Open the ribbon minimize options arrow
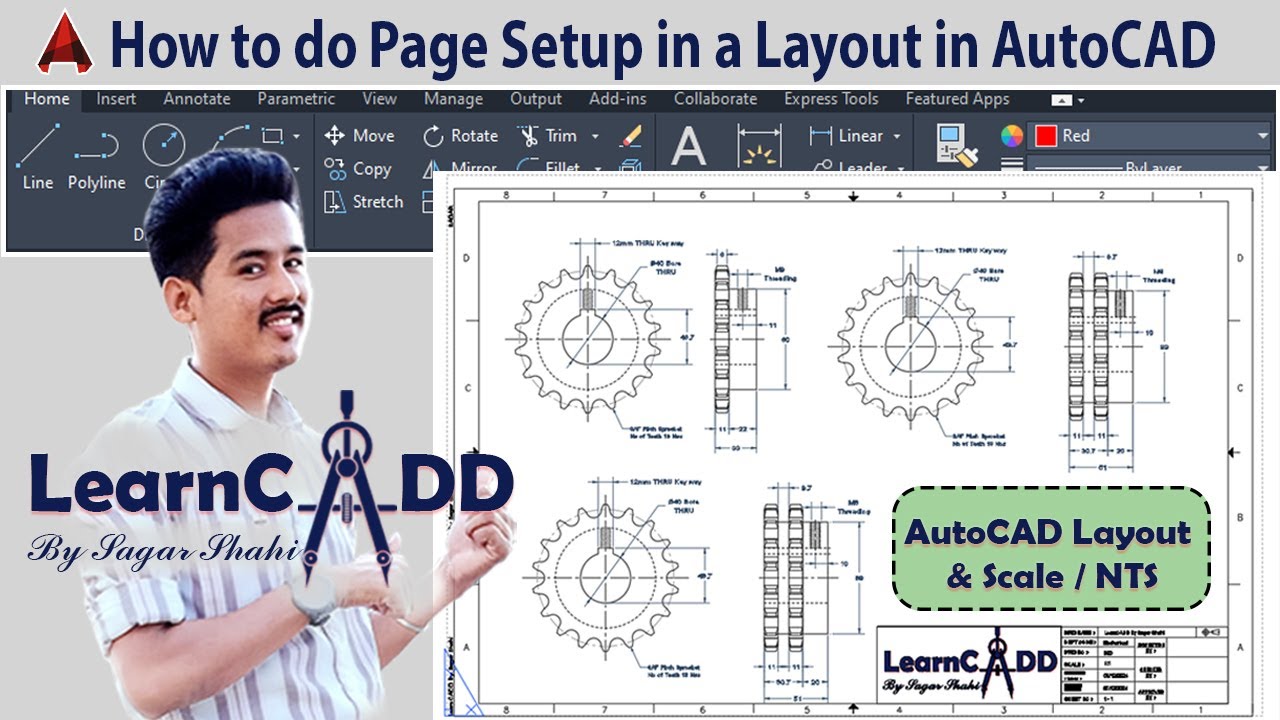 pyautogui.click(x=1081, y=100)
